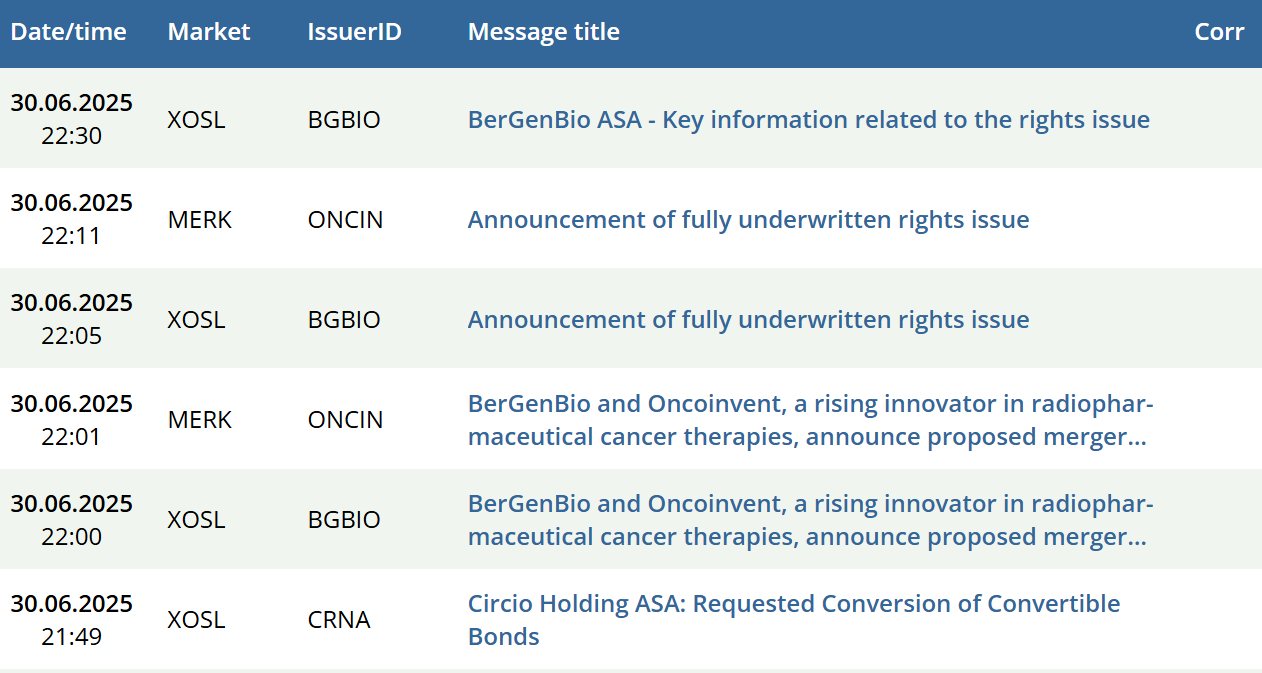Open BGBIO's 22:05 underwritten rights issue announcement
This screenshot has height=673, width=1262.
coord(748,320)
